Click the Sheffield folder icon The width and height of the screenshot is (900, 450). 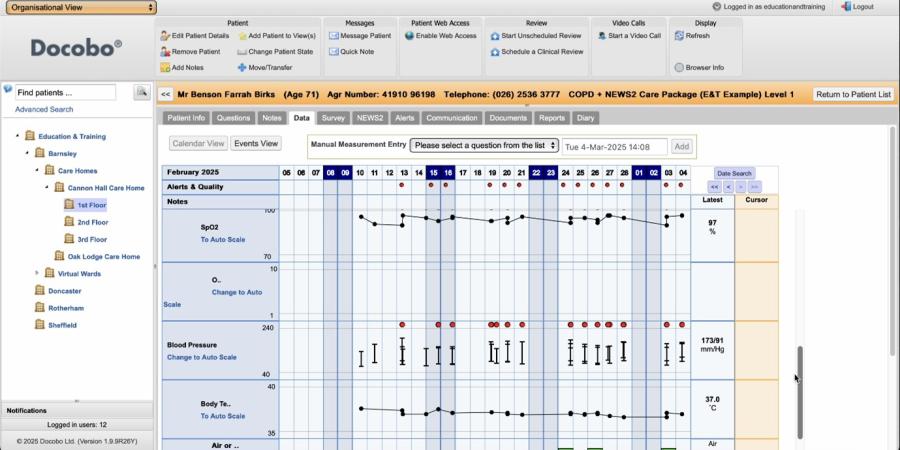tap(40, 324)
